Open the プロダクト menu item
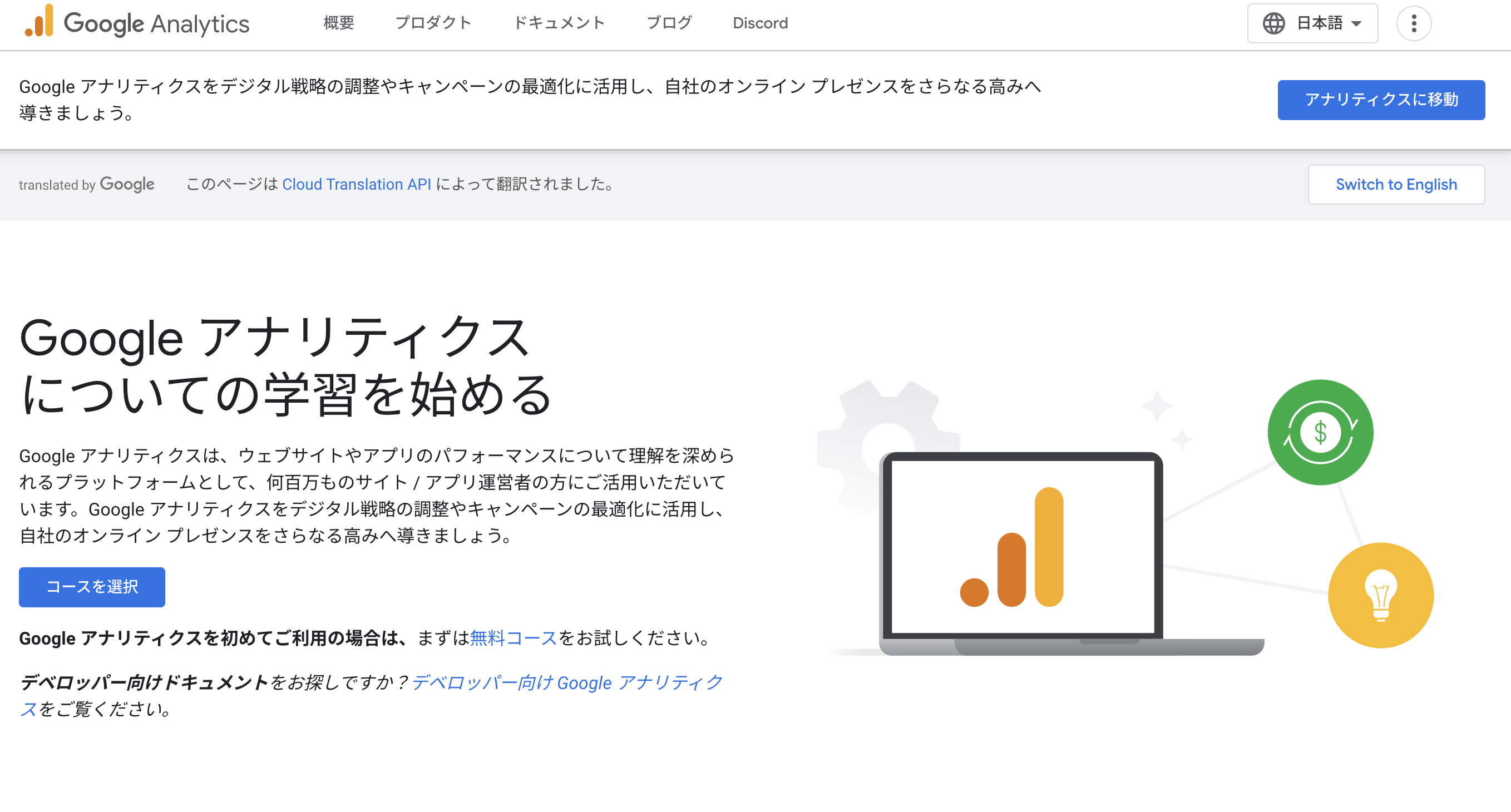 433,23
